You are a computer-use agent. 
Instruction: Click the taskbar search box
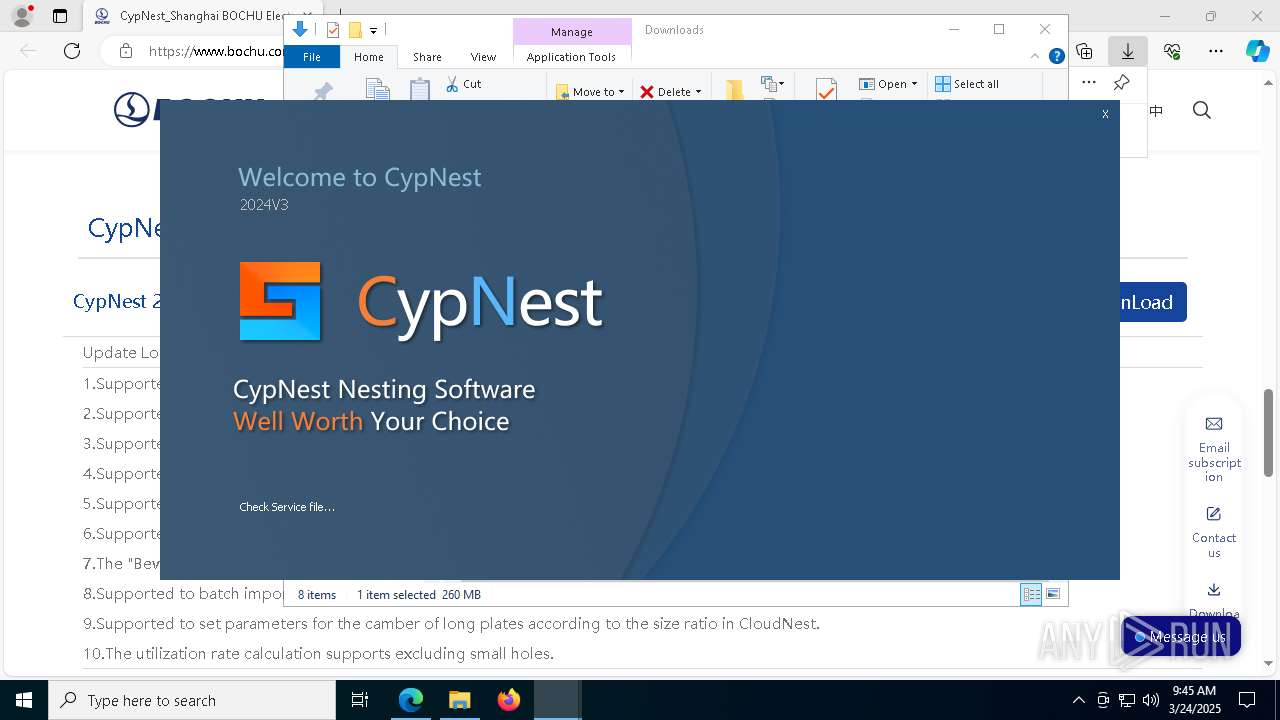(192, 700)
